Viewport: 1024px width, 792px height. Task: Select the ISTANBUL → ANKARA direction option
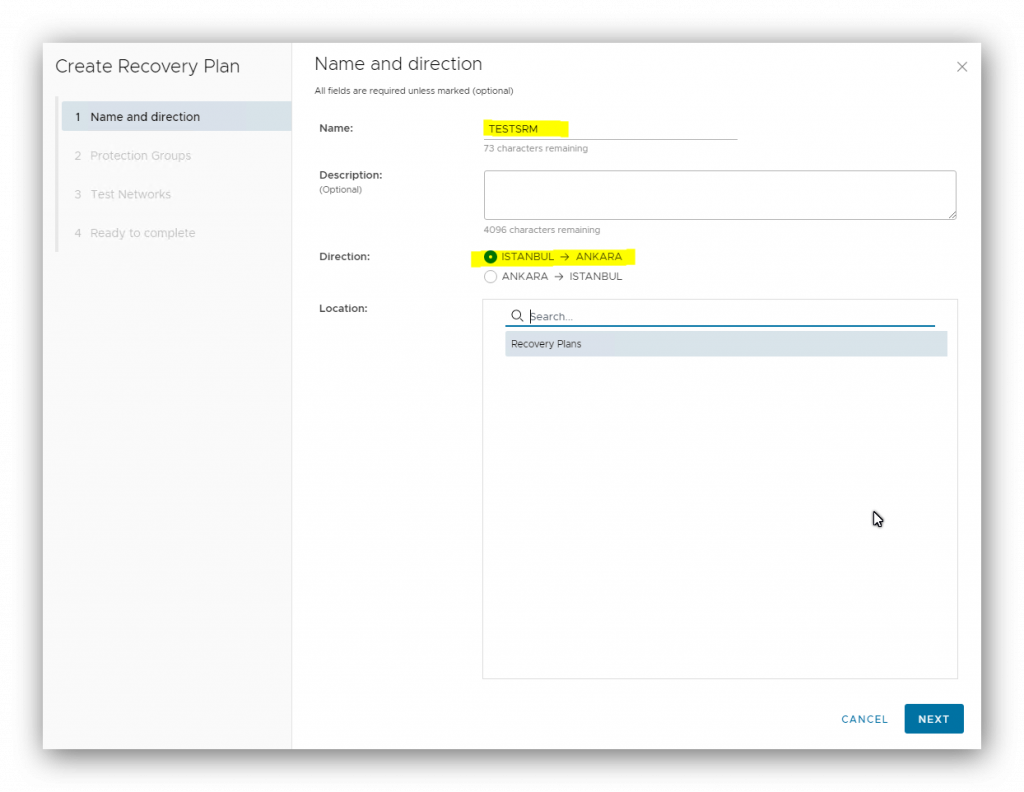[x=556, y=256]
